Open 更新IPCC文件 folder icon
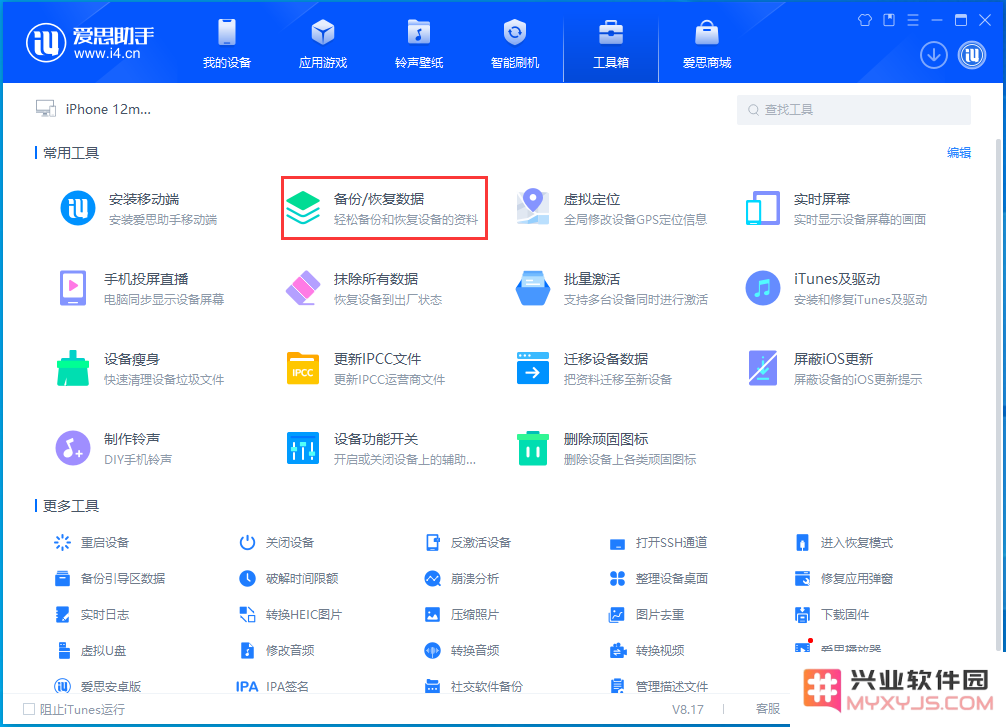Screen dimensions: 1006x727 coord(303,368)
